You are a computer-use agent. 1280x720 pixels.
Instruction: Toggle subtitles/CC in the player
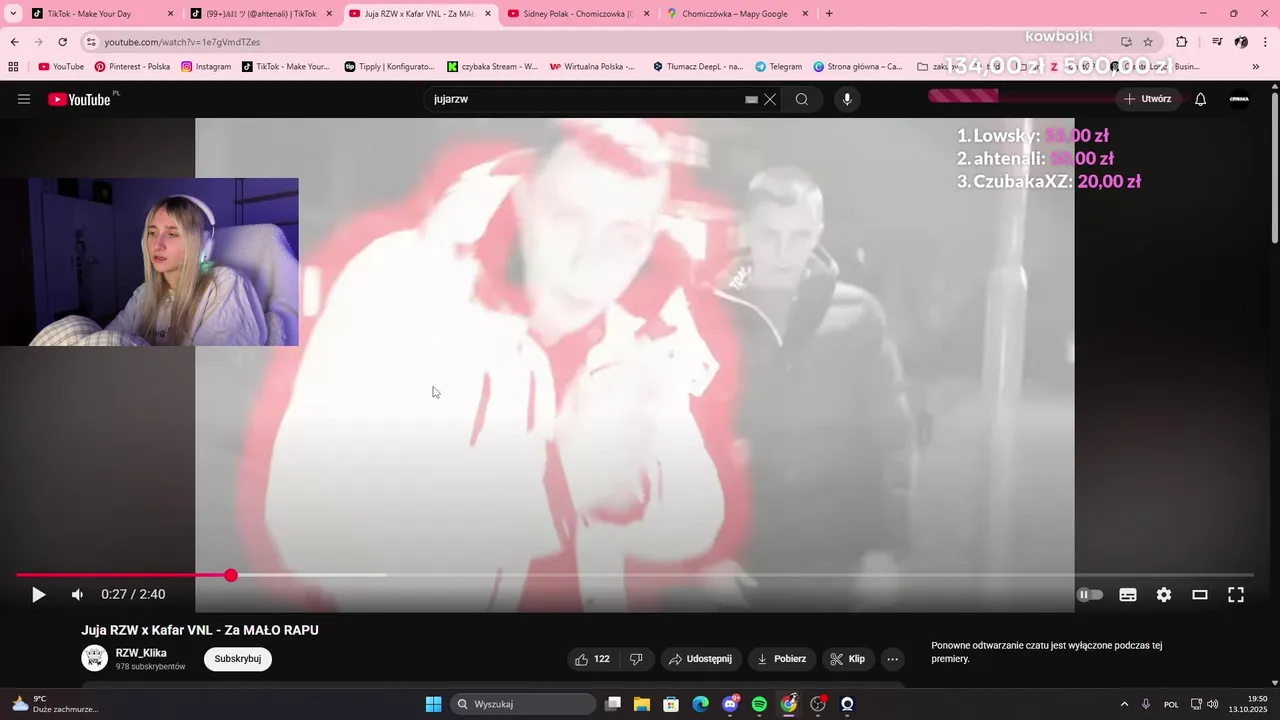tap(1128, 595)
